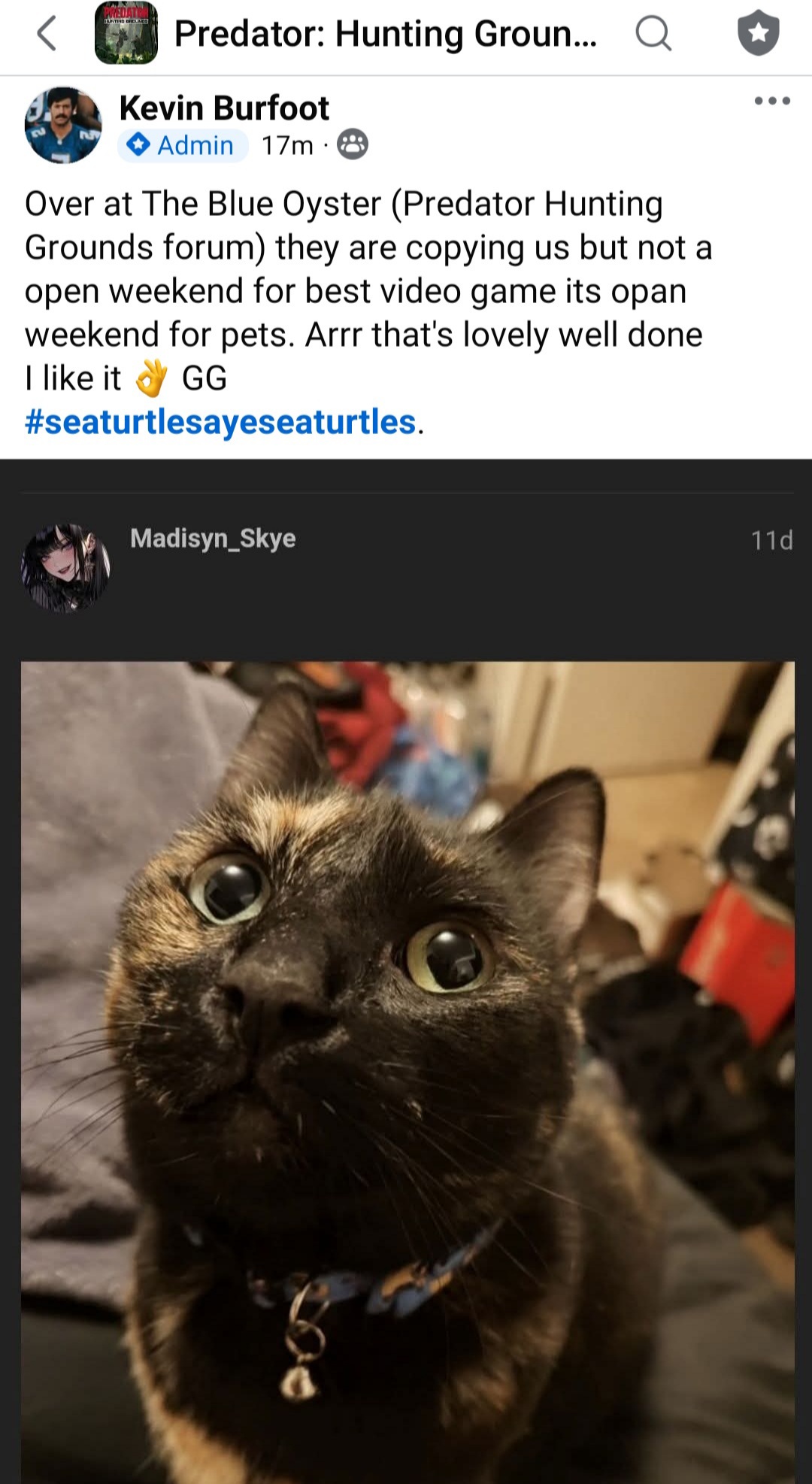View Kevin Burfoot's profile picture
Viewport: 812px width, 1484px height.
tap(63, 125)
